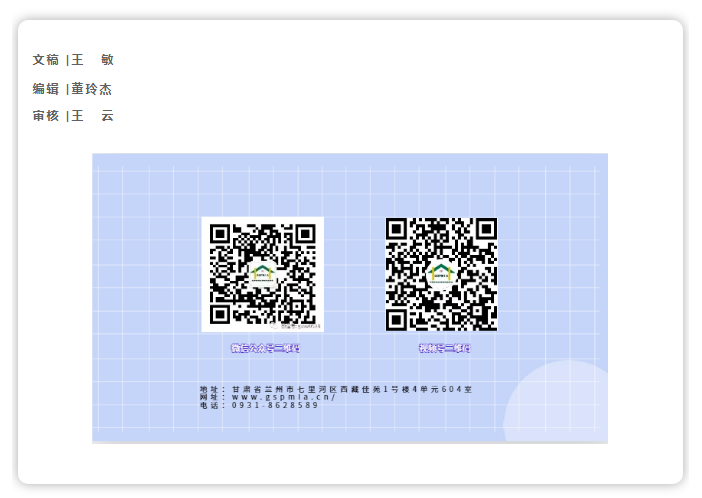The width and height of the screenshot is (702, 498).
Task: Click the author line 文稿 | 王 敏
Action: pos(73,60)
